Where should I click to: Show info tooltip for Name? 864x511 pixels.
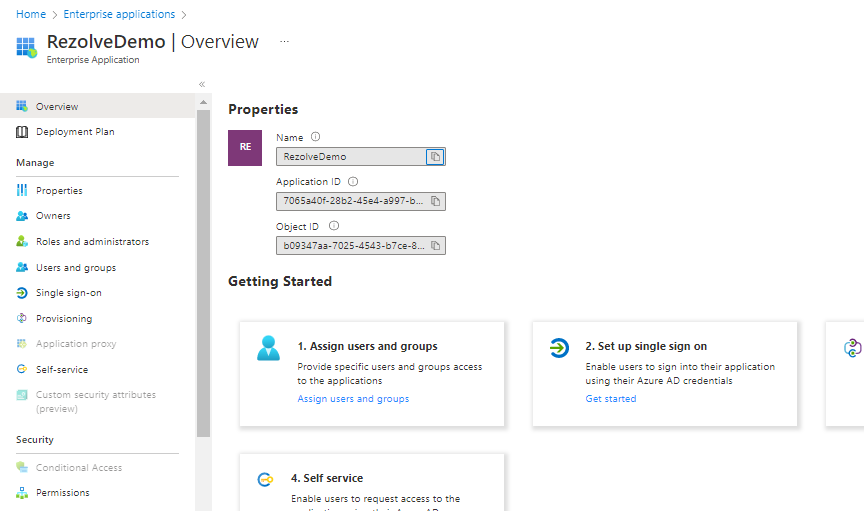click(x=315, y=137)
